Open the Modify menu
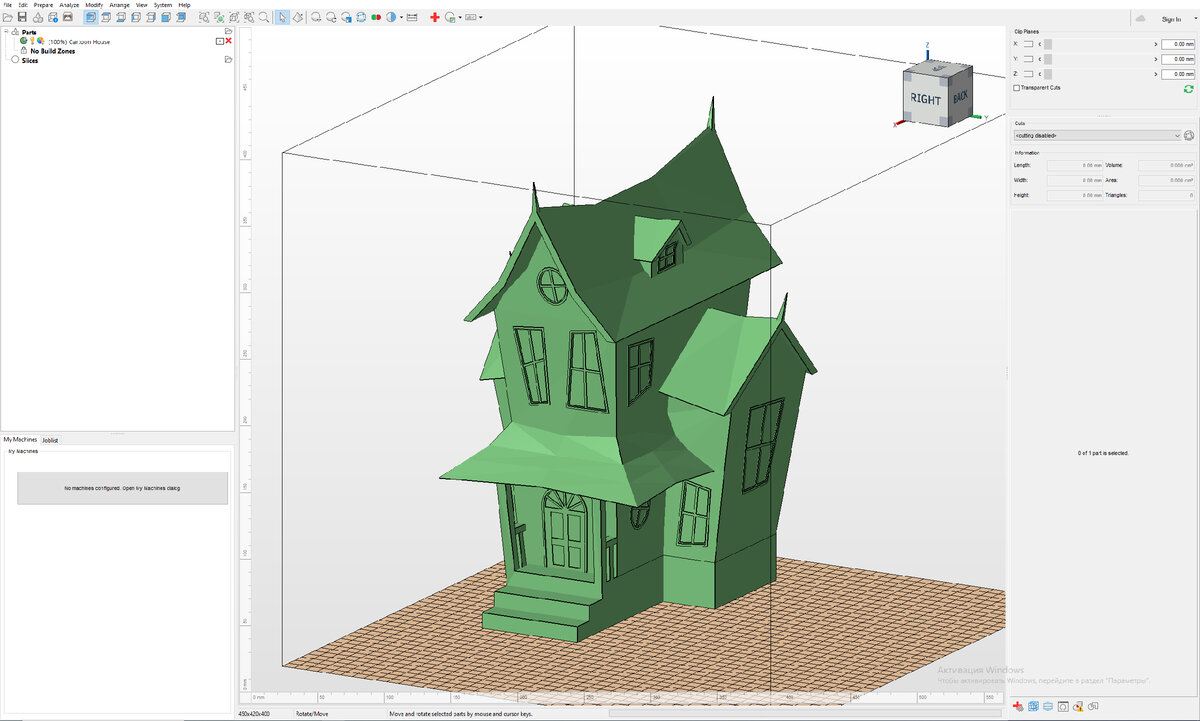 click(94, 5)
